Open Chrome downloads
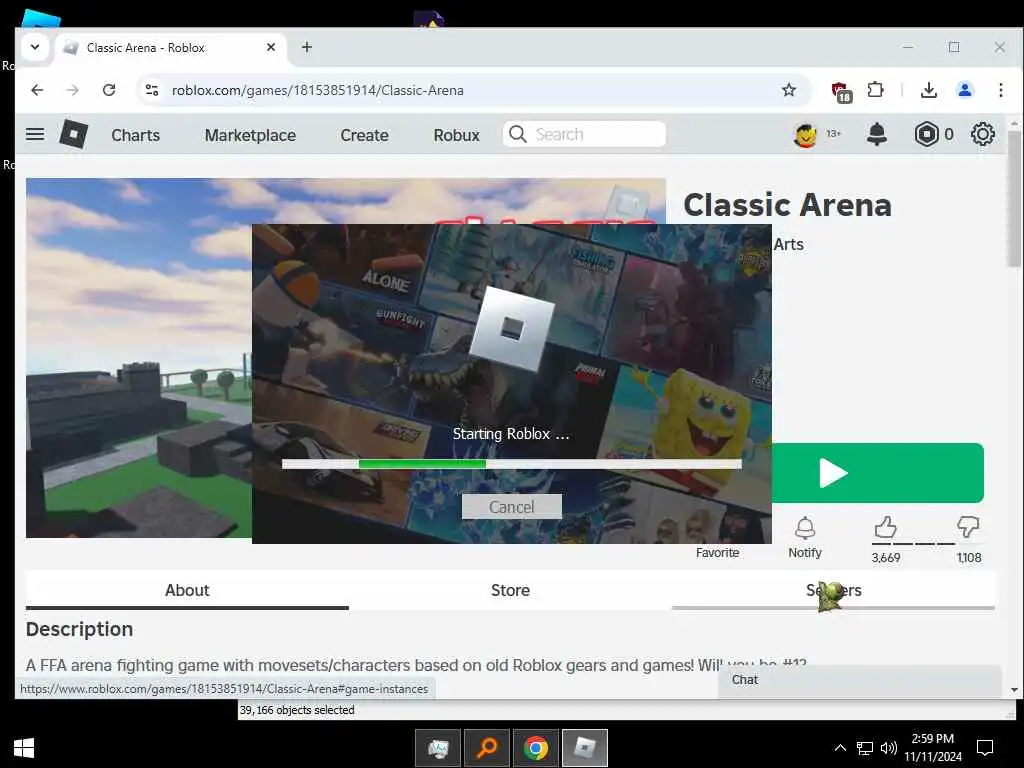Screen dimensions: 1024x768 point(929,90)
